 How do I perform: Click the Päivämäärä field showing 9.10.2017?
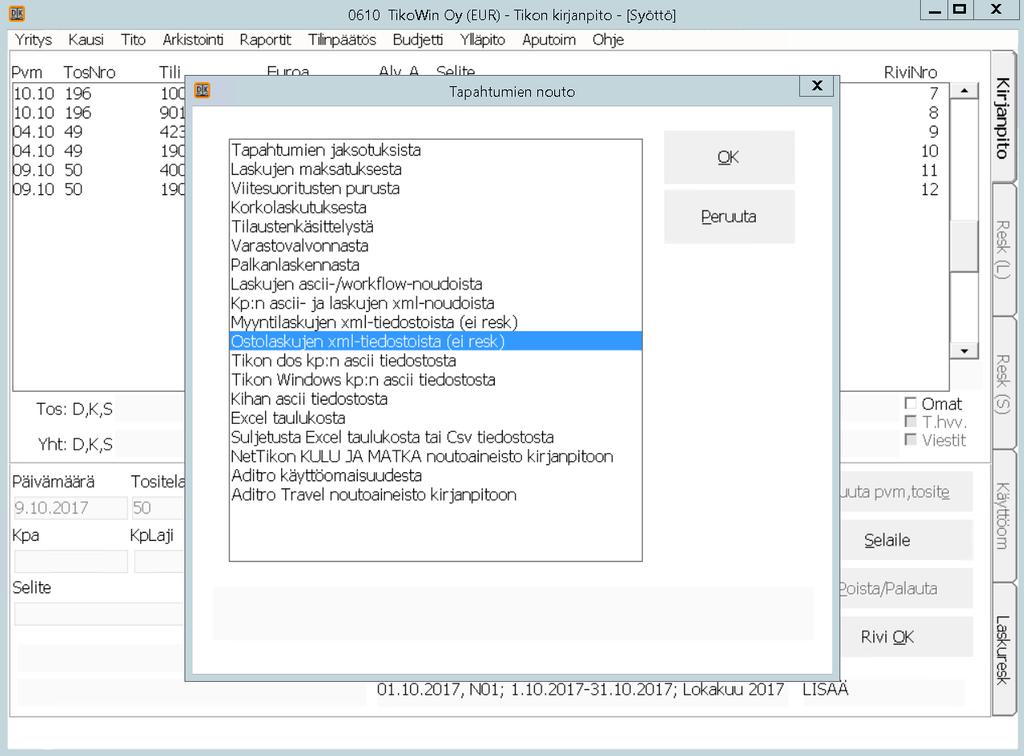point(71,508)
